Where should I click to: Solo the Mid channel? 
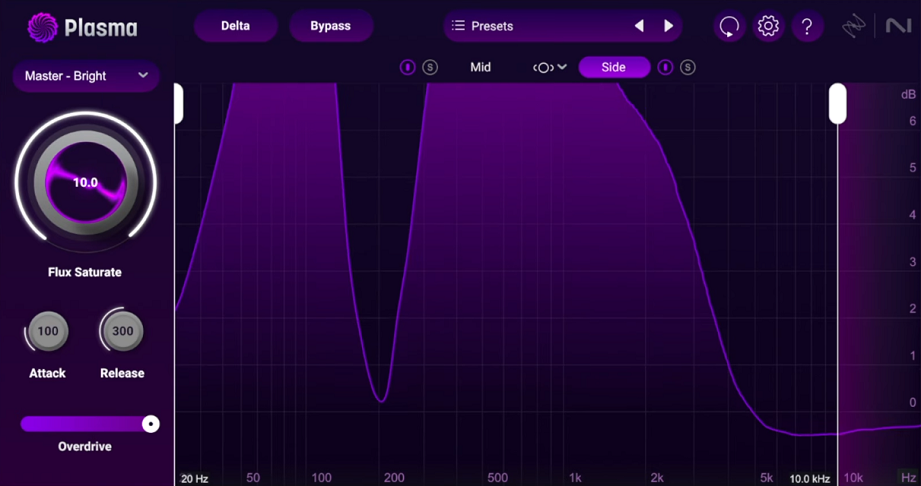pyautogui.click(x=430, y=68)
